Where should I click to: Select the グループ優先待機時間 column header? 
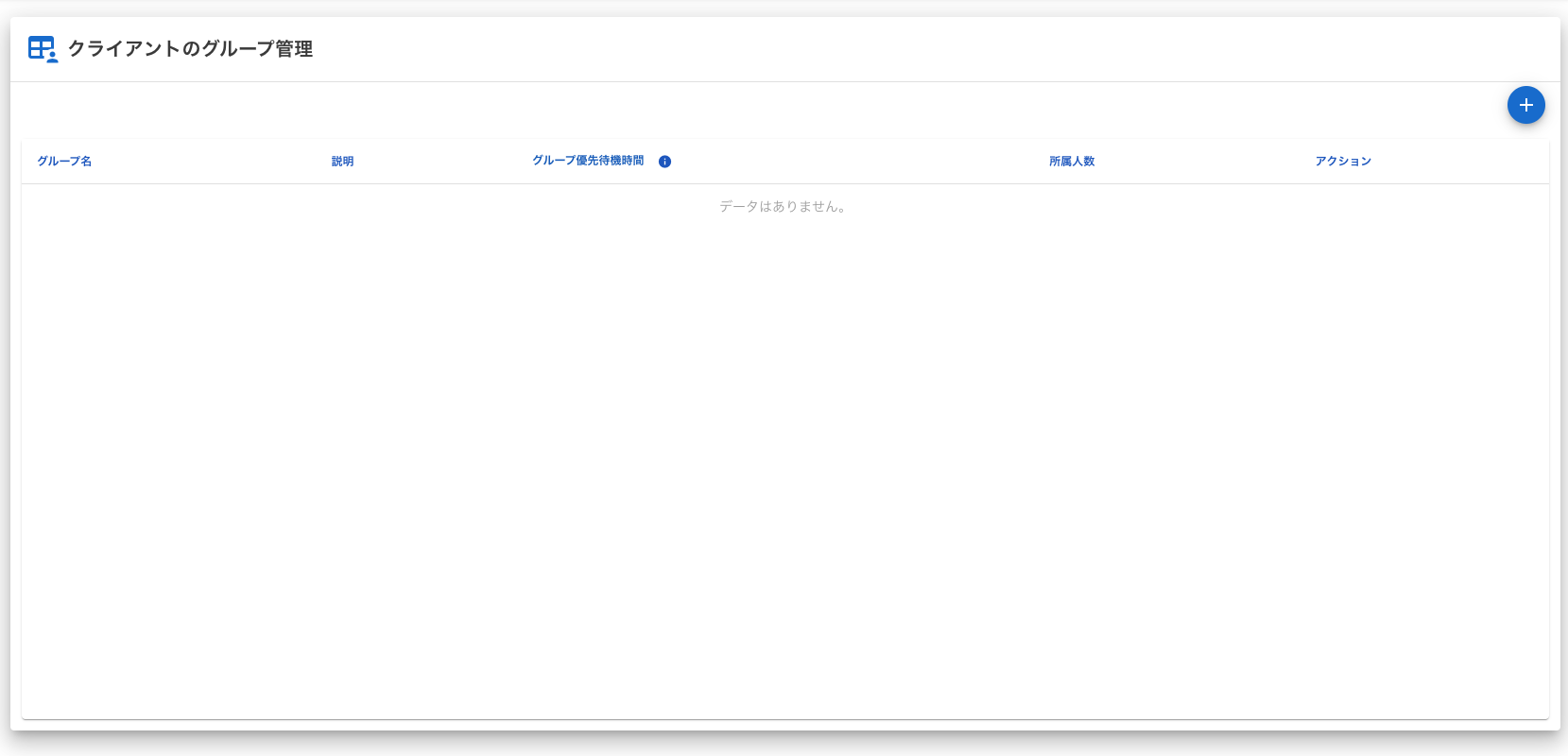(x=588, y=161)
